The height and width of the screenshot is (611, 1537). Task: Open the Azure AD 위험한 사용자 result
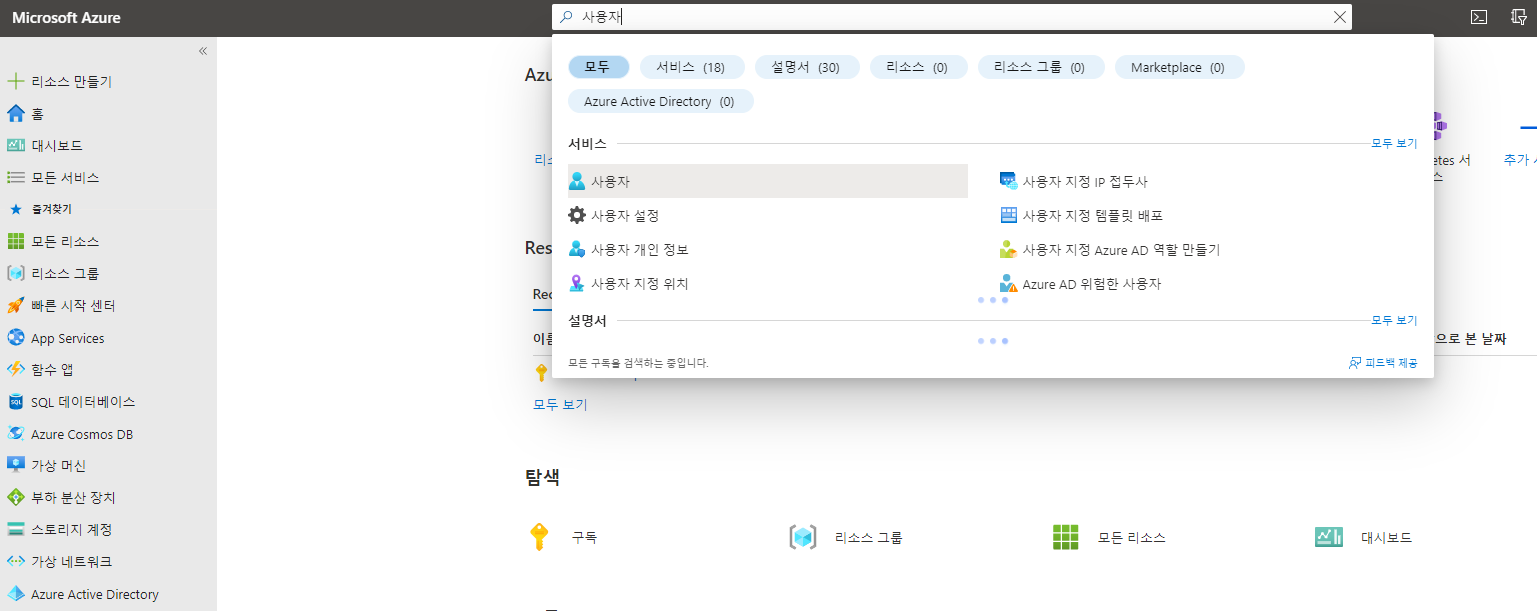(x=1080, y=283)
